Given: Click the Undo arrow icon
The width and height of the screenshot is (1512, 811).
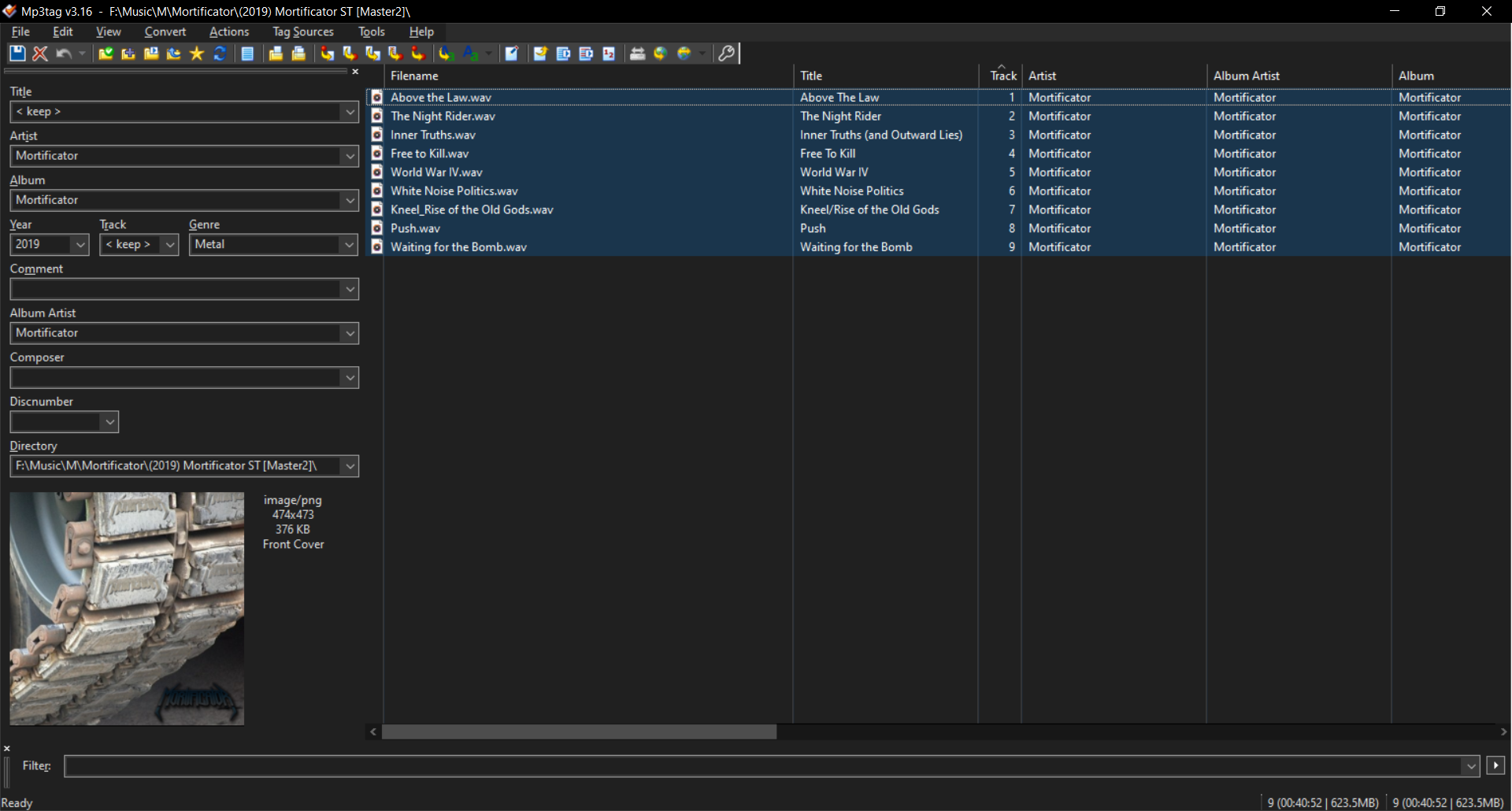Looking at the screenshot, I should tap(64, 54).
